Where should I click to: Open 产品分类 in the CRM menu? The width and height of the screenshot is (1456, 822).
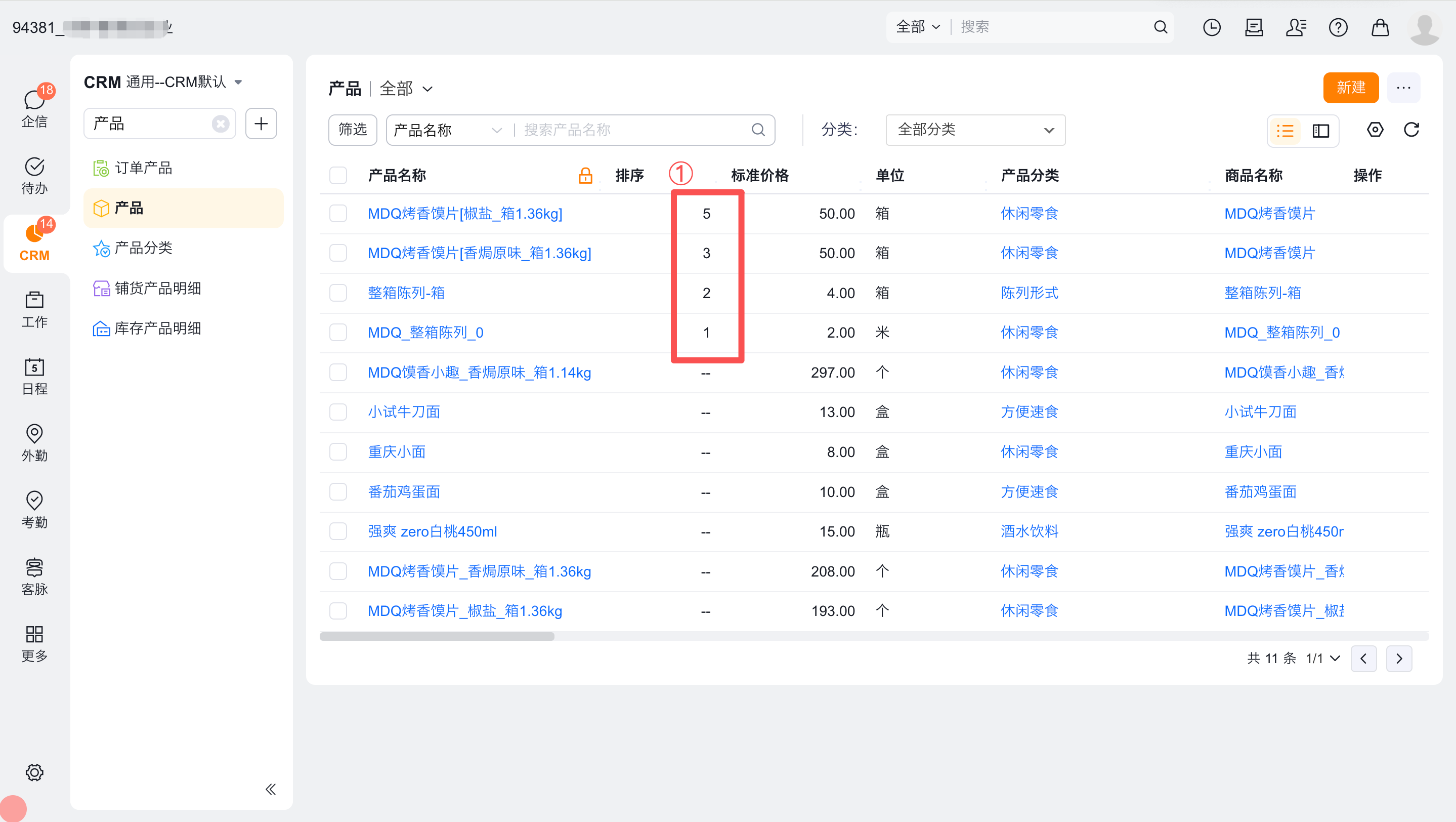click(143, 248)
